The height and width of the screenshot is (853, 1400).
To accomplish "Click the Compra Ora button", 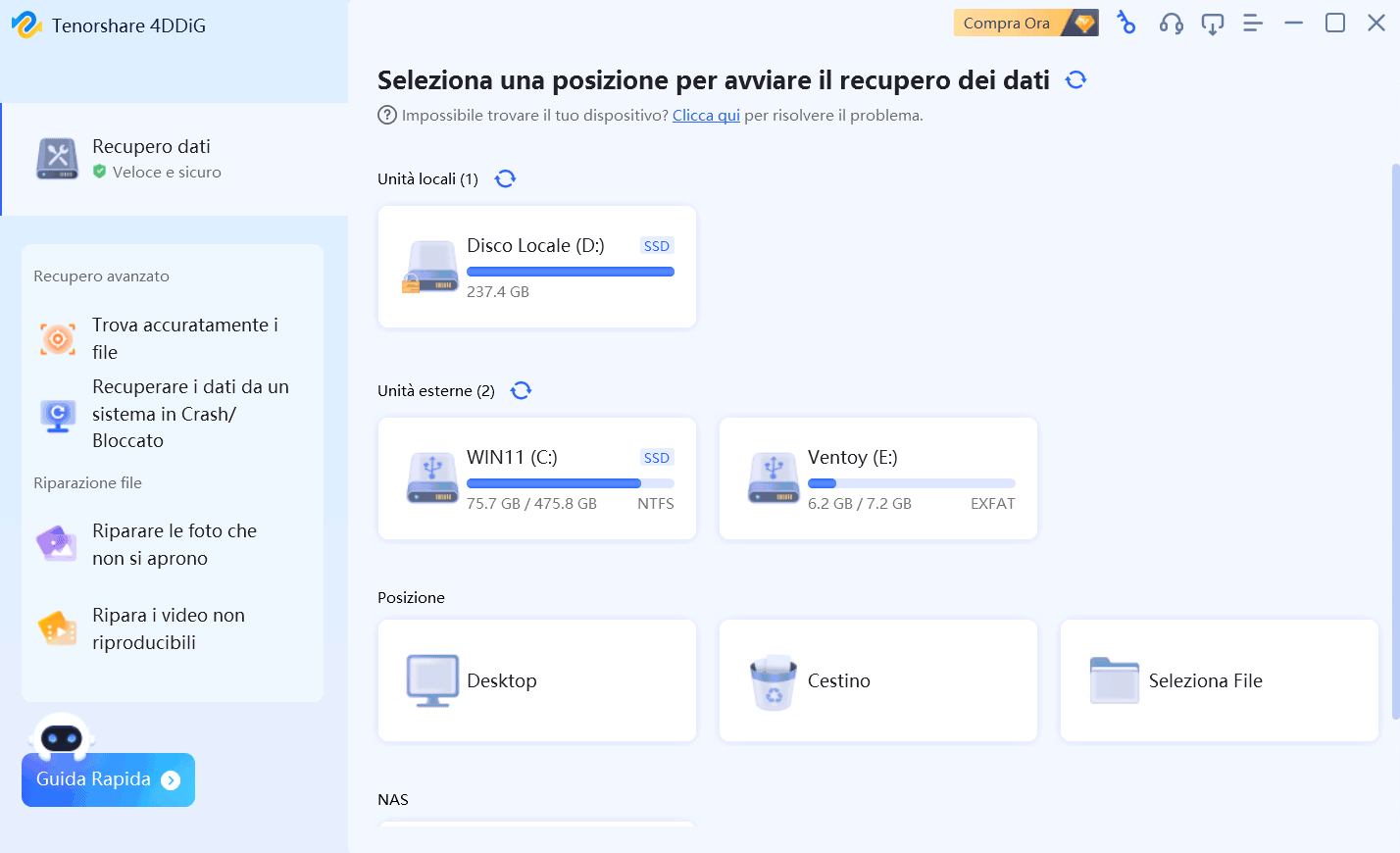I will click(x=1025, y=23).
